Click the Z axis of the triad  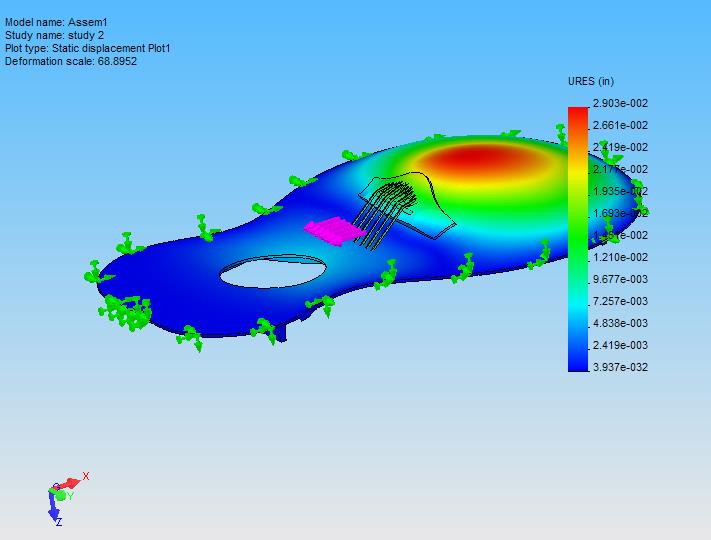coord(55,510)
